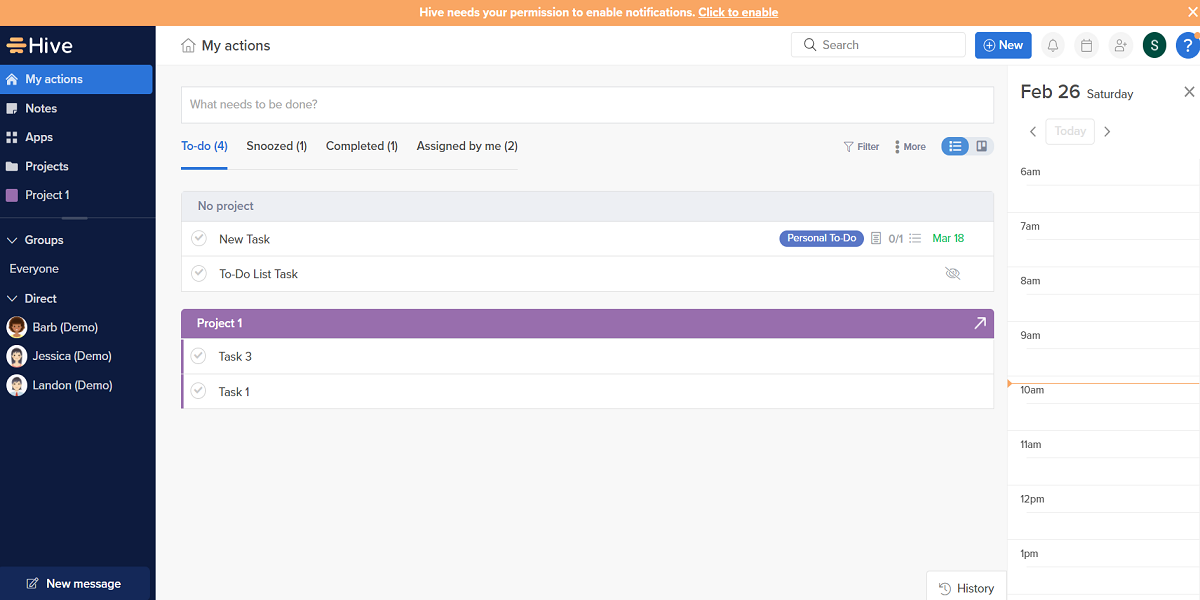Open the Filter options
The image size is (1200, 600).
tap(861, 146)
